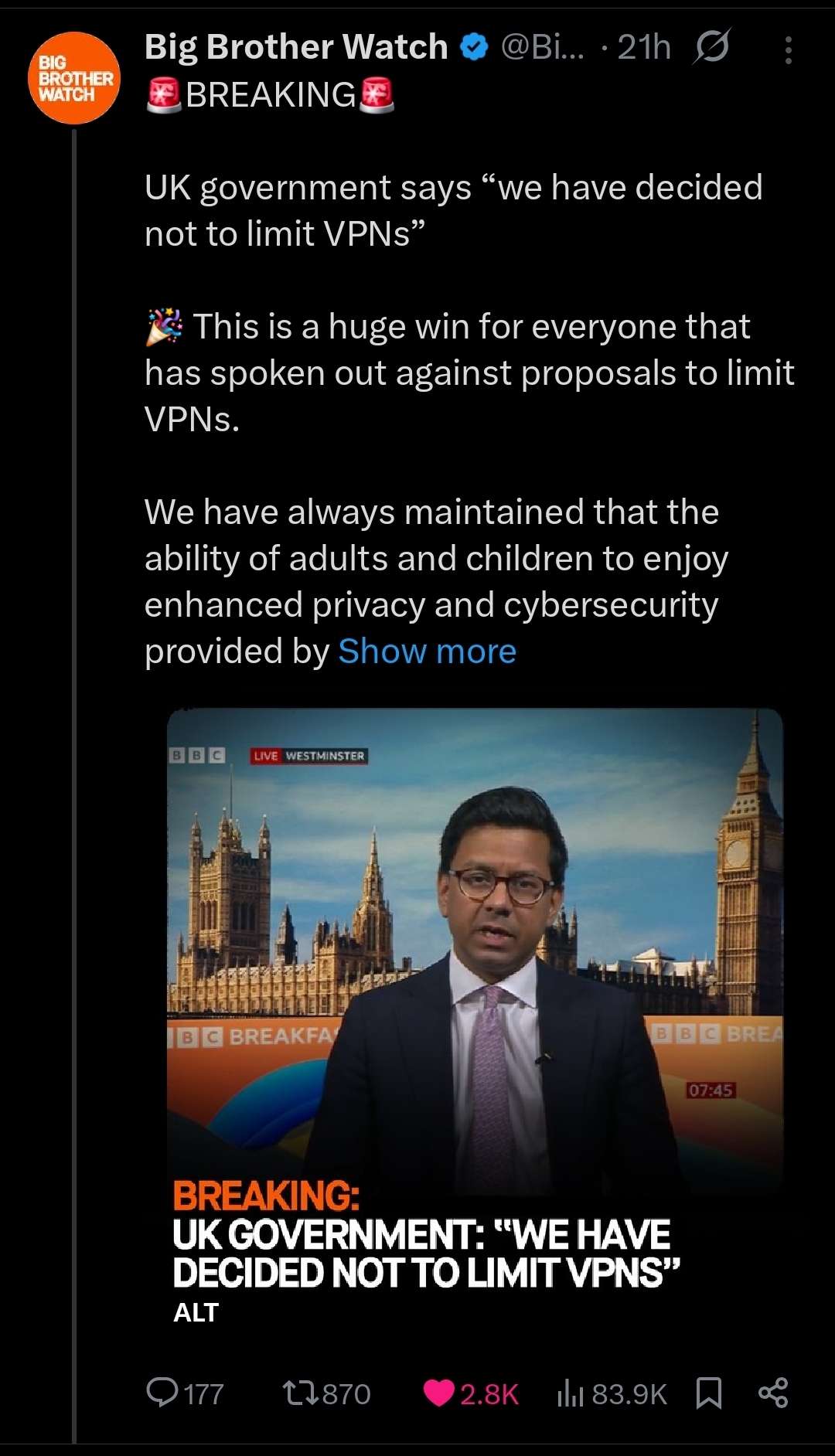Screen dimensions: 835x1456
Task: Bookmark this post
Action: (x=709, y=1393)
